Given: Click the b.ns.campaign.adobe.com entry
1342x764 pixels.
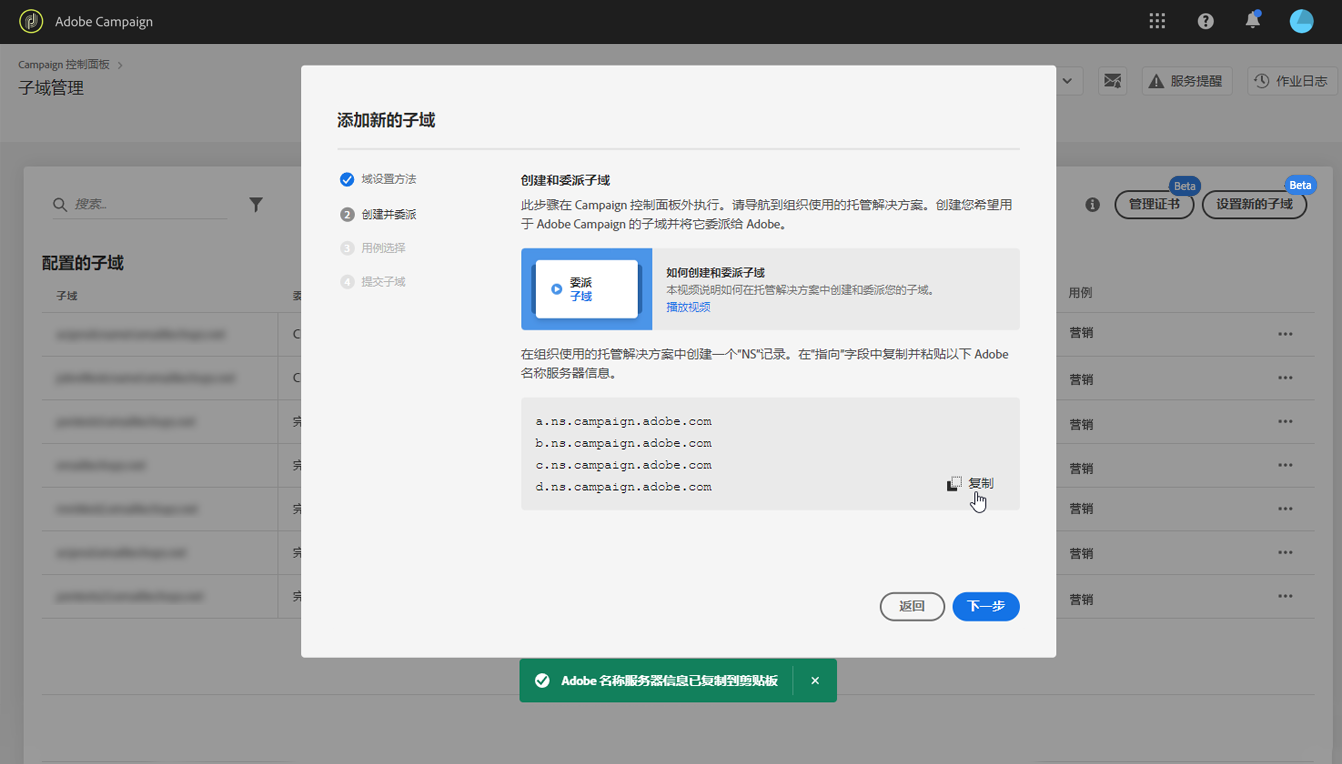Looking at the screenshot, I should (624, 444).
